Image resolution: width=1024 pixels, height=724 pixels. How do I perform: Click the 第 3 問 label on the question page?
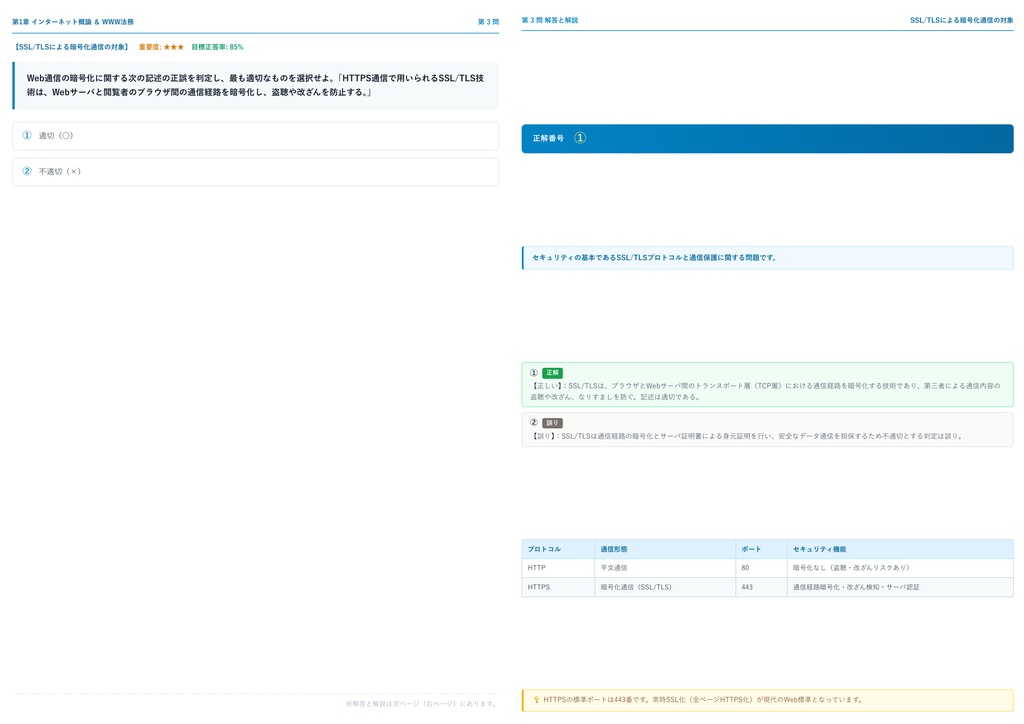(488, 22)
